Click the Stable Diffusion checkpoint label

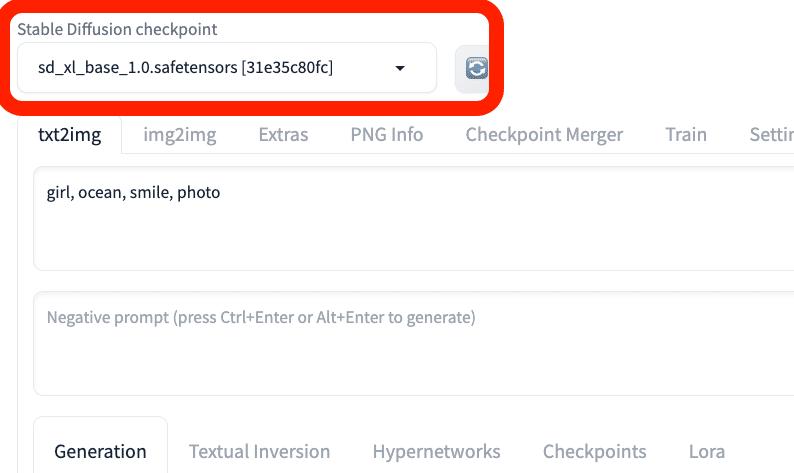point(117,29)
